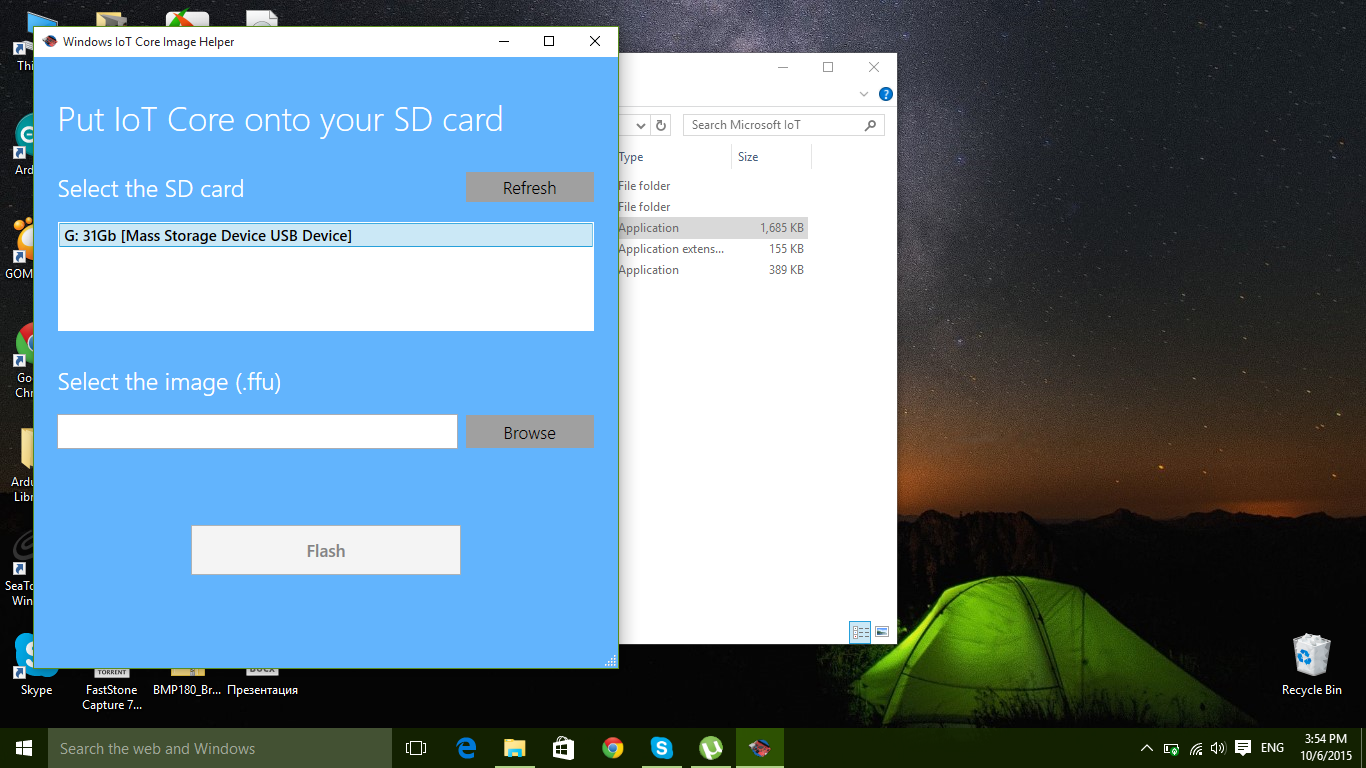Open the clock showing 3:54 PM
The image size is (1366, 768).
click(x=1326, y=748)
